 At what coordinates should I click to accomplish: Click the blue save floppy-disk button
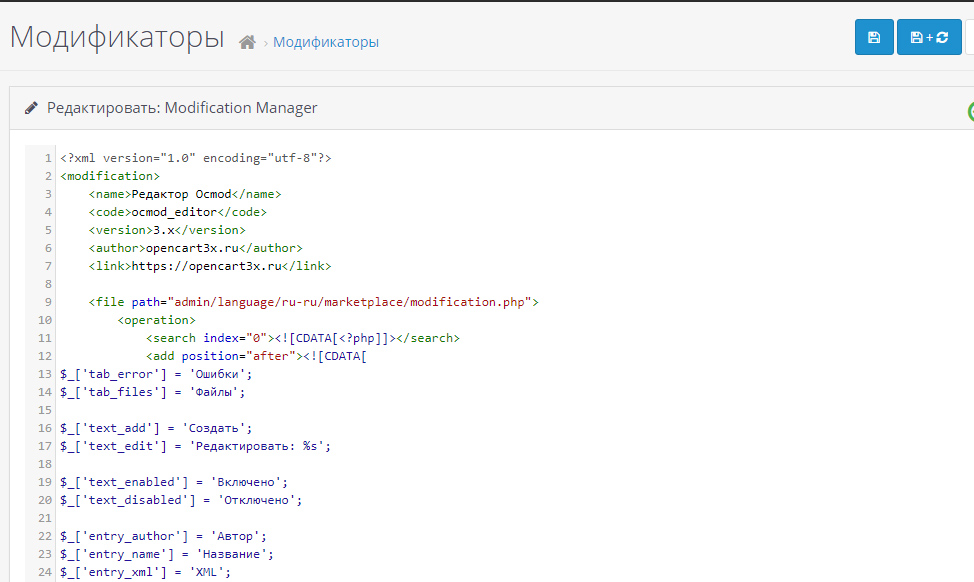tap(874, 37)
